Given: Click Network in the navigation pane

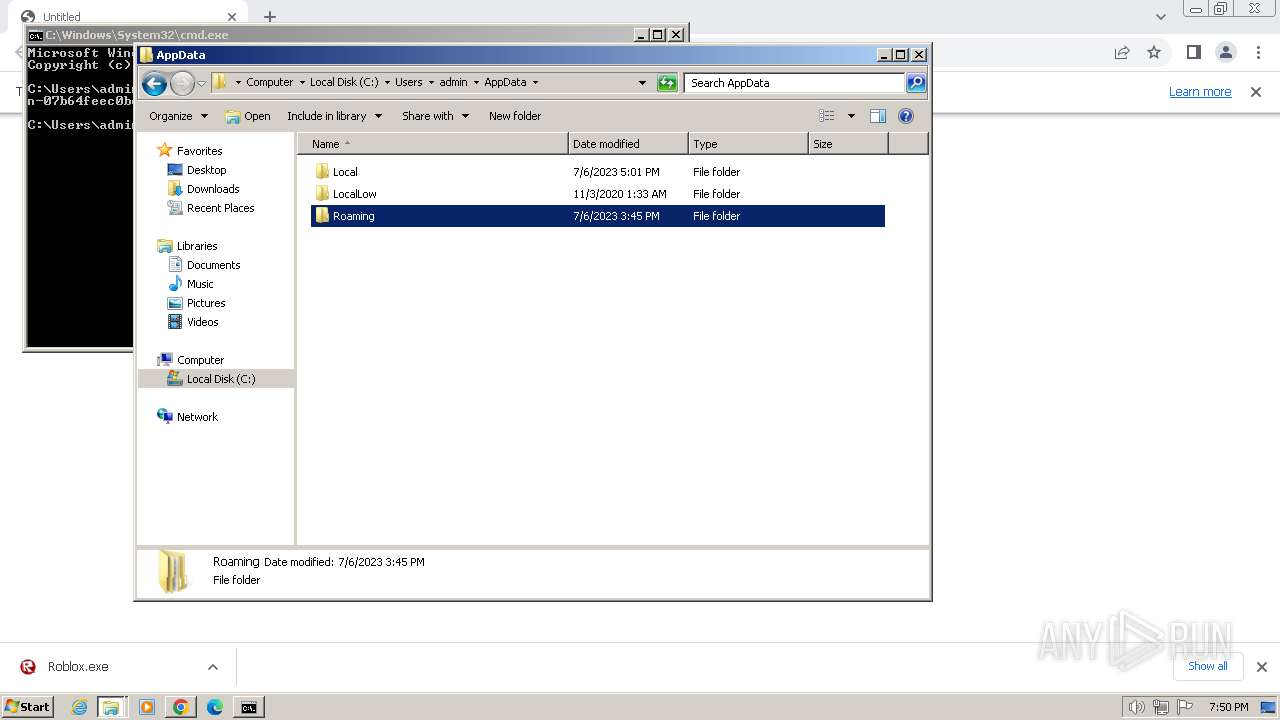Looking at the screenshot, I should pyautogui.click(x=197, y=417).
